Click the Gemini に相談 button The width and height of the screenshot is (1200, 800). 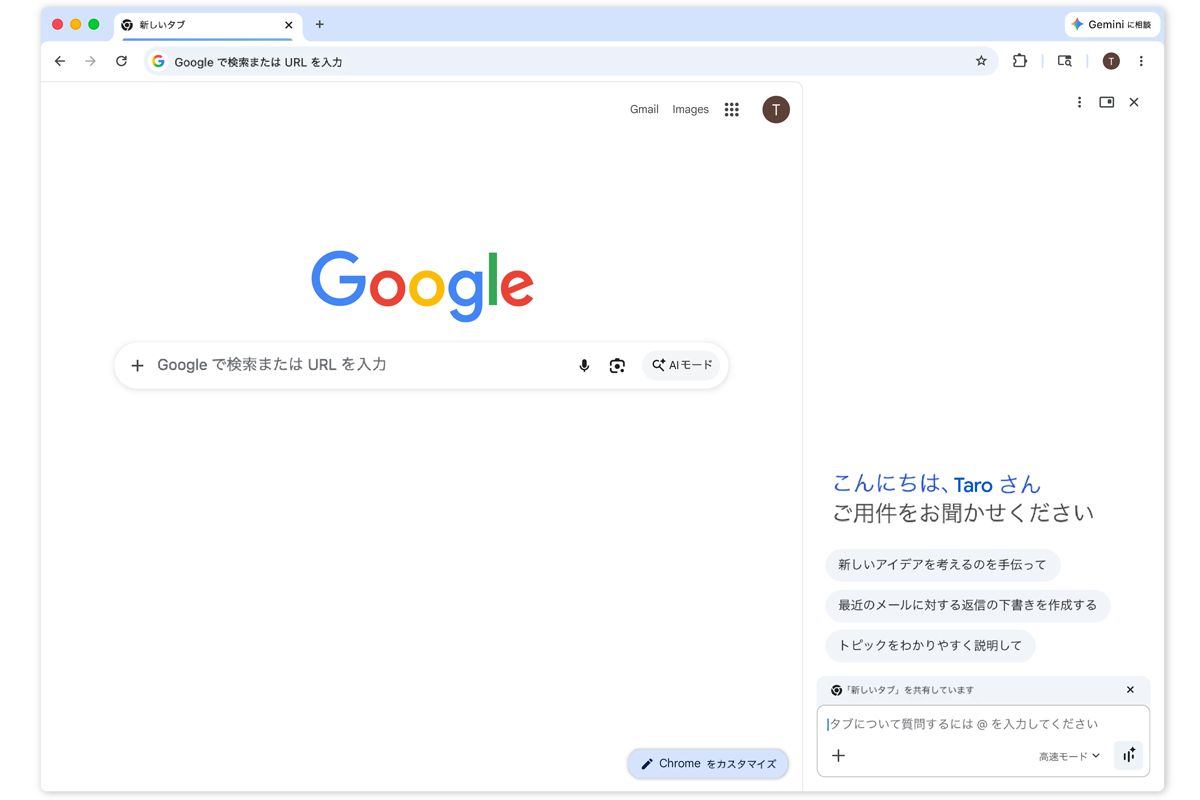click(1112, 24)
